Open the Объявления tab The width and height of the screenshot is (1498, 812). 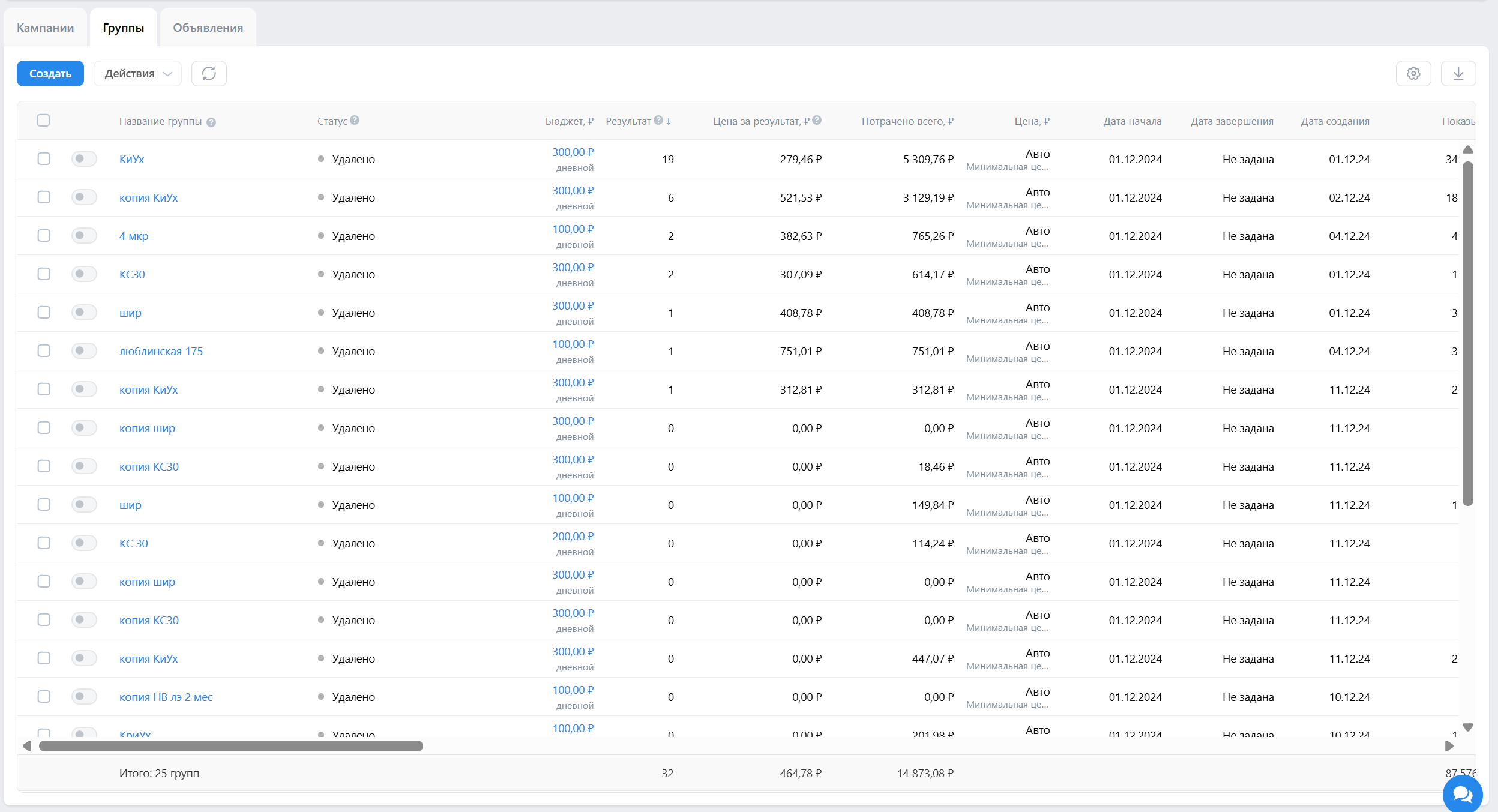208,28
